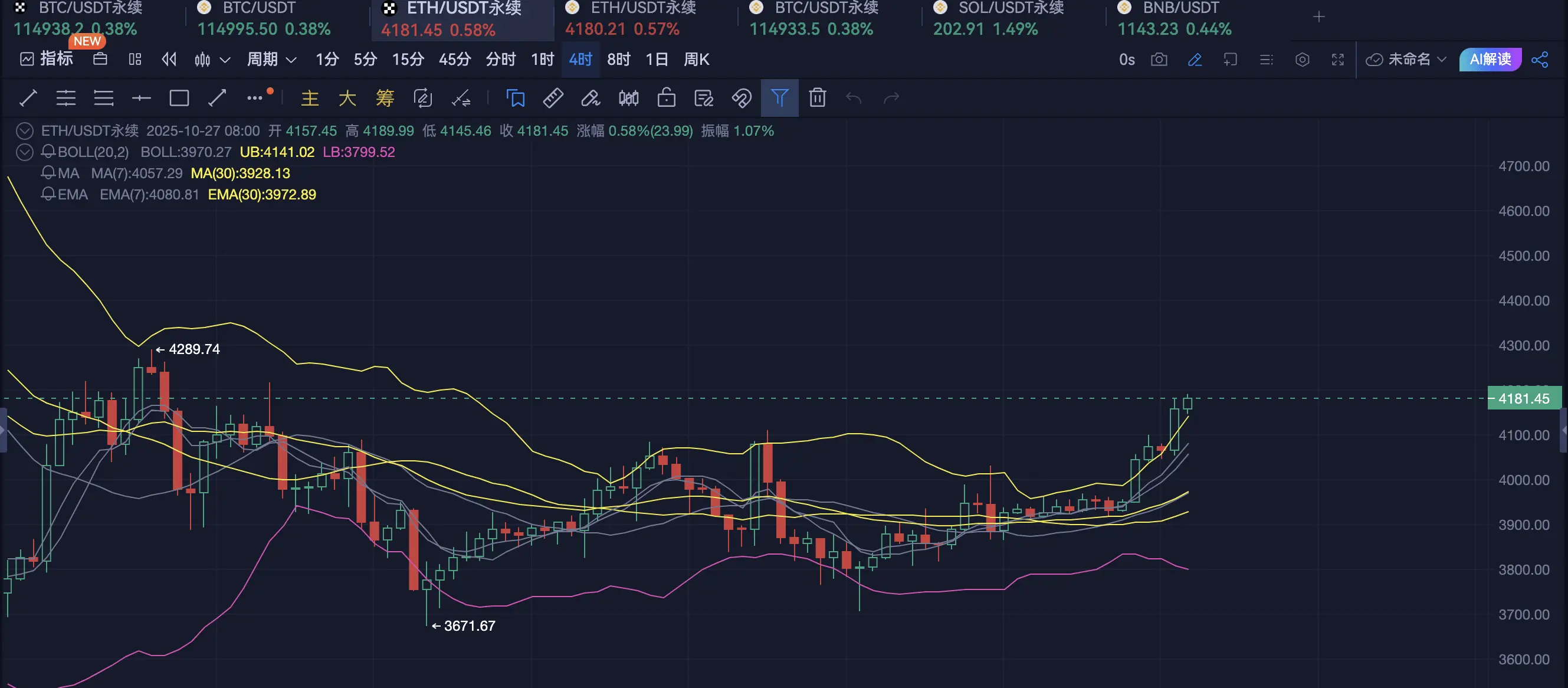Take a chart screenshot with camera icon
This screenshot has width=1568, height=688.
click(x=1159, y=60)
